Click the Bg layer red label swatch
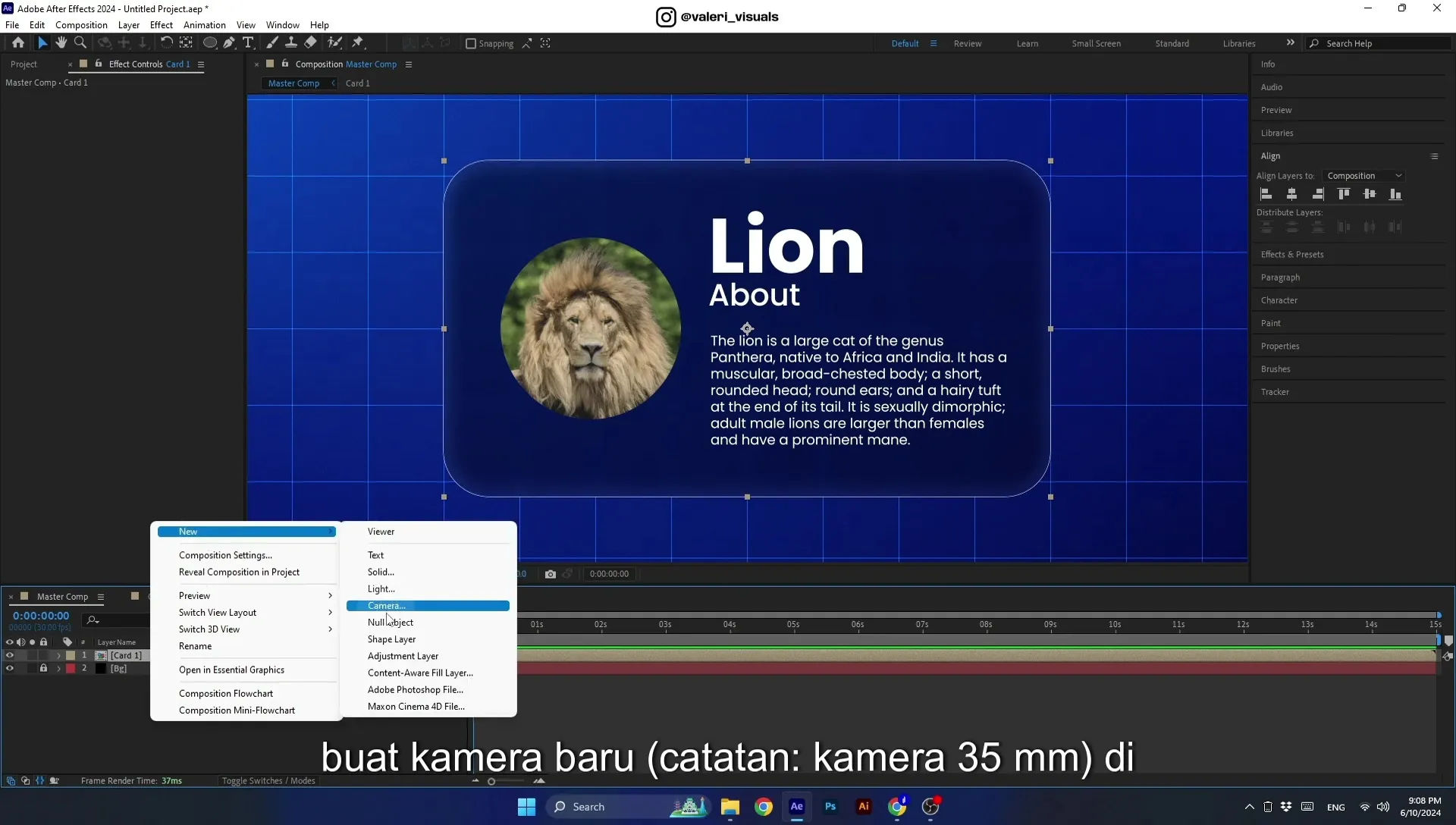 point(71,669)
